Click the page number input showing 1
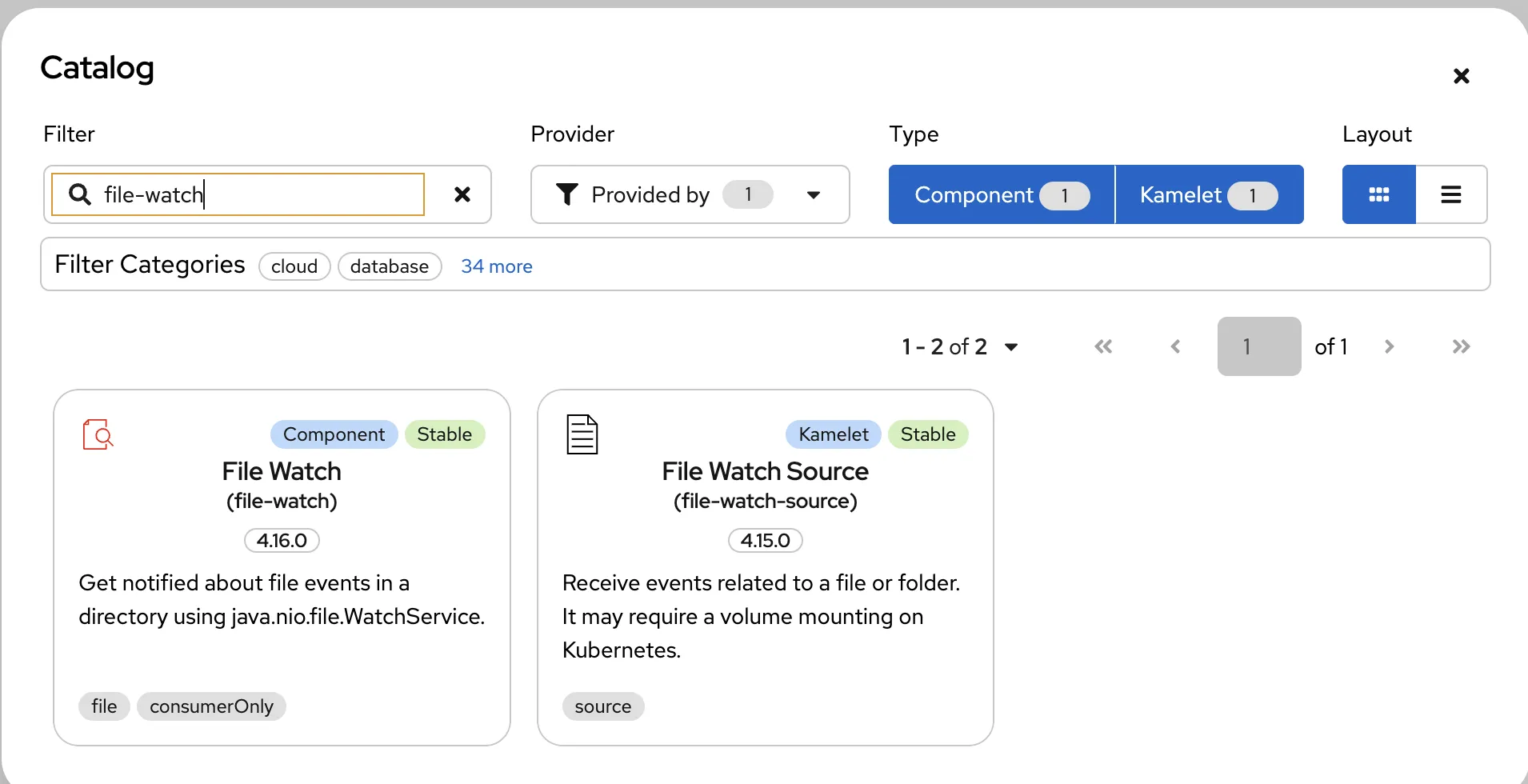The width and height of the screenshot is (1528, 784). tap(1257, 346)
